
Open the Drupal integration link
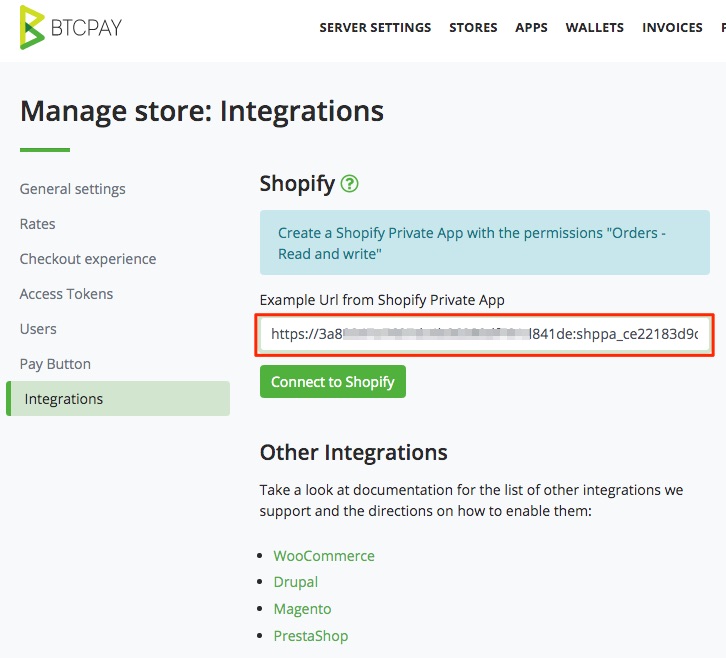[295, 582]
